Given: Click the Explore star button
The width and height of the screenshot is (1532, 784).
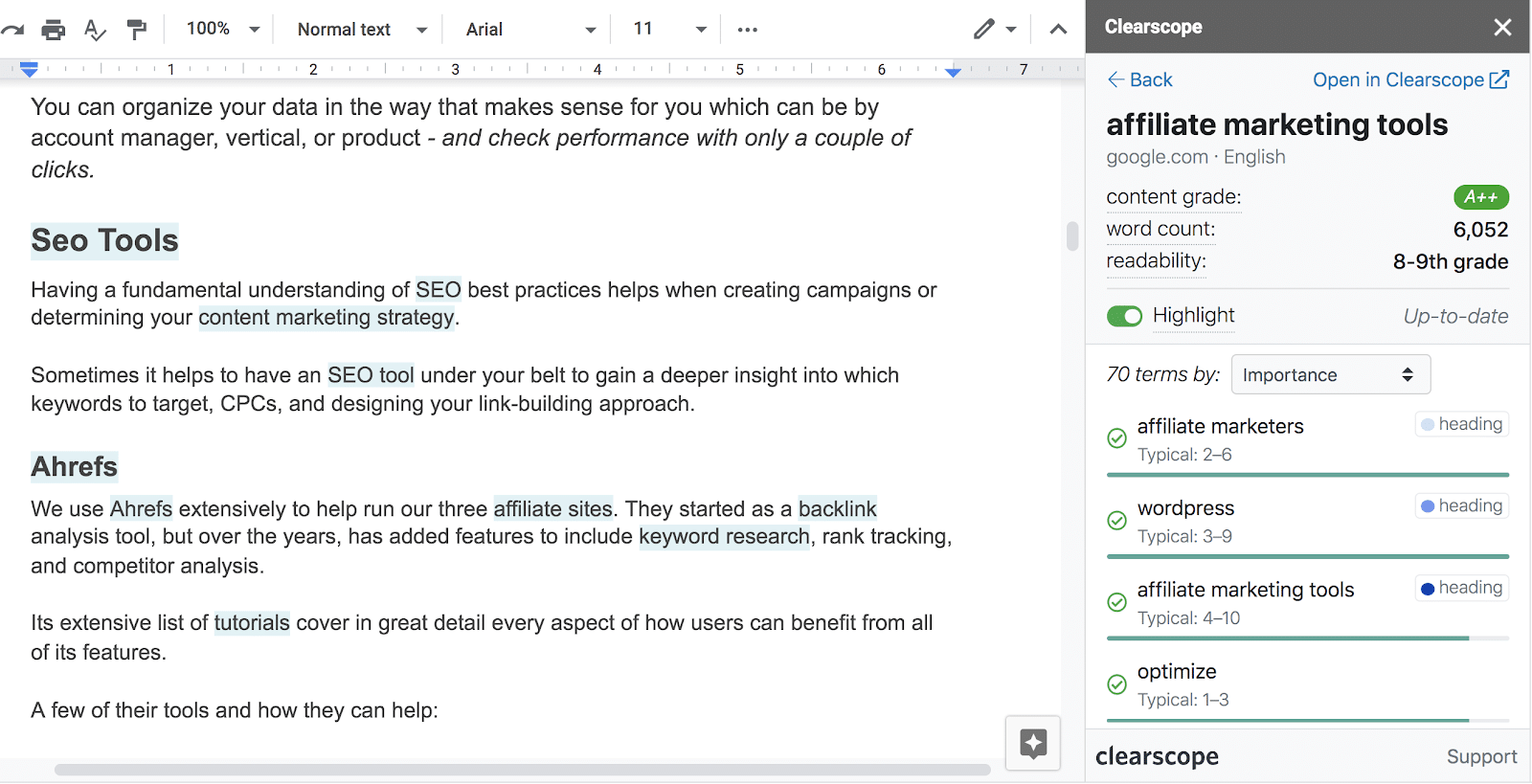Looking at the screenshot, I should click(x=1033, y=743).
